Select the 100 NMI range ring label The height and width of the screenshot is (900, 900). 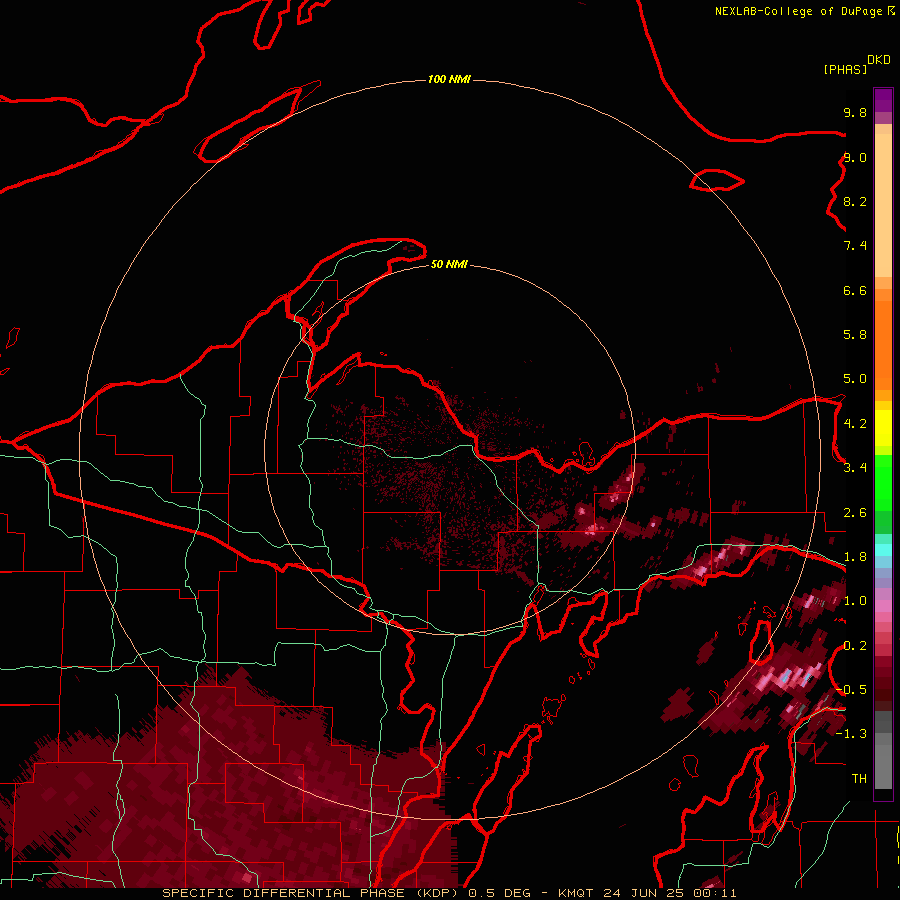click(x=449, y=79)
